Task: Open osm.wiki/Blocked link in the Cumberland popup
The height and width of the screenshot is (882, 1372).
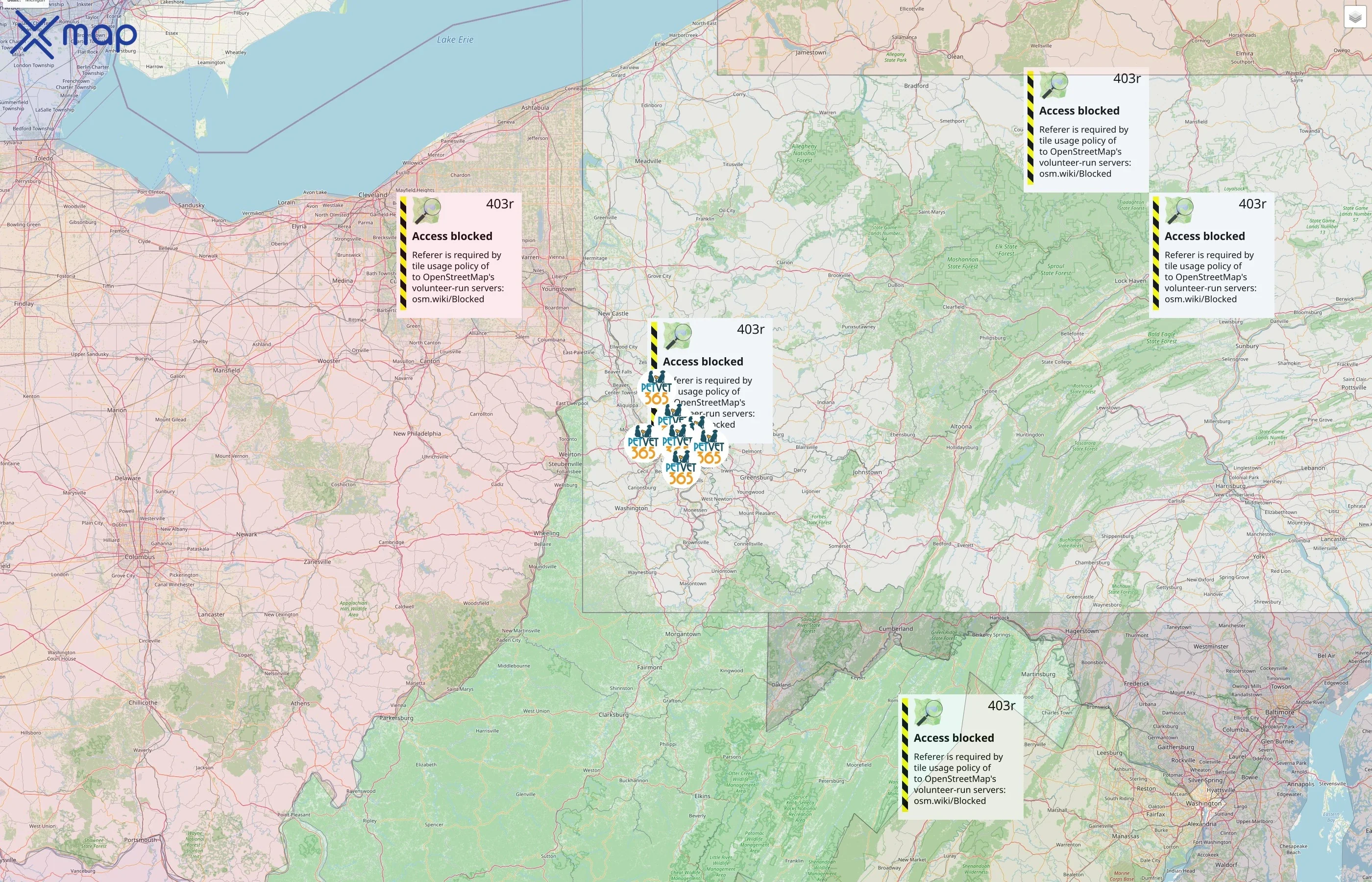Action: coord(951,800)
